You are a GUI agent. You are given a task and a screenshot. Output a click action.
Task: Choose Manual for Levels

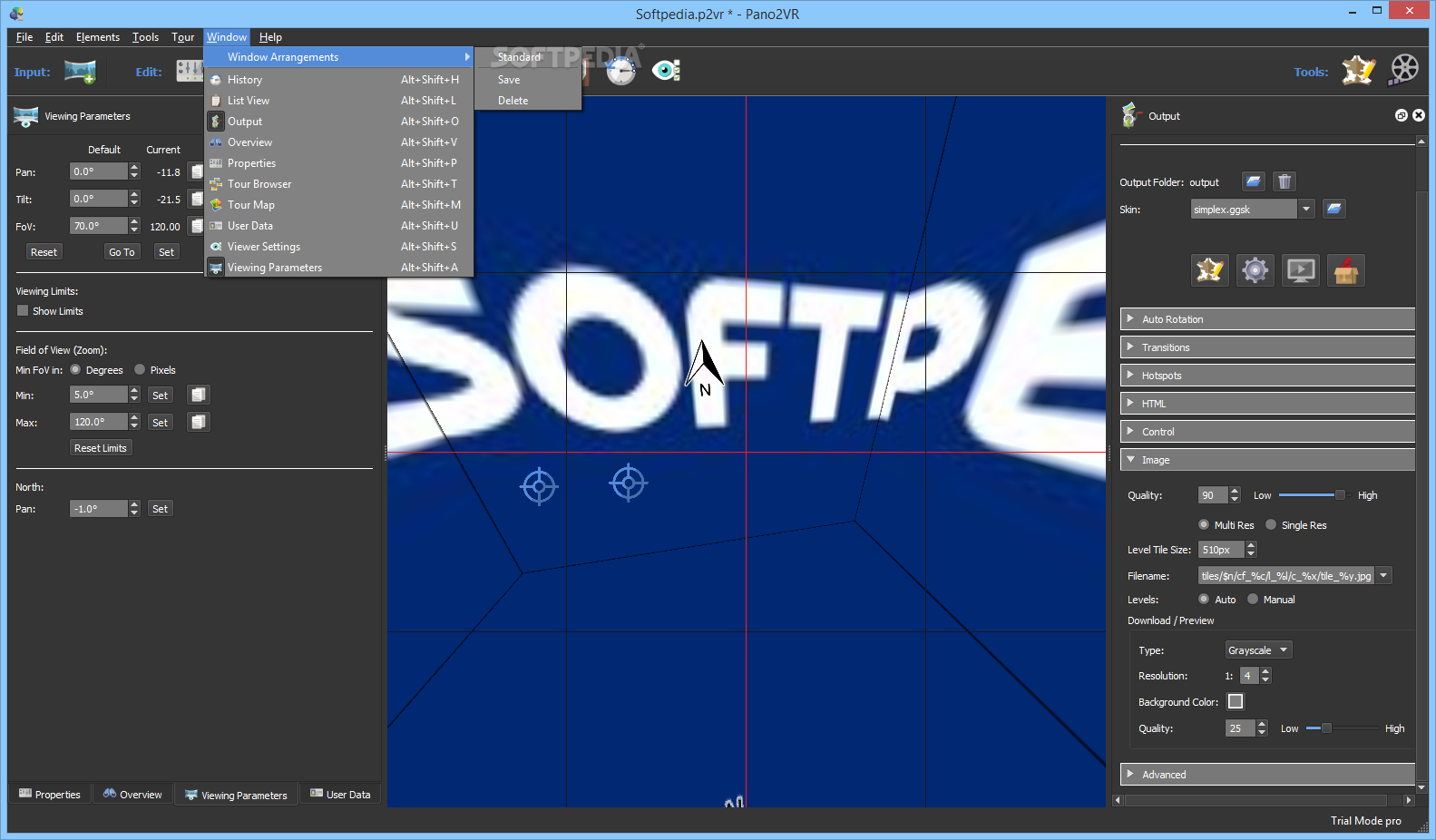(x=1253, y=599)
